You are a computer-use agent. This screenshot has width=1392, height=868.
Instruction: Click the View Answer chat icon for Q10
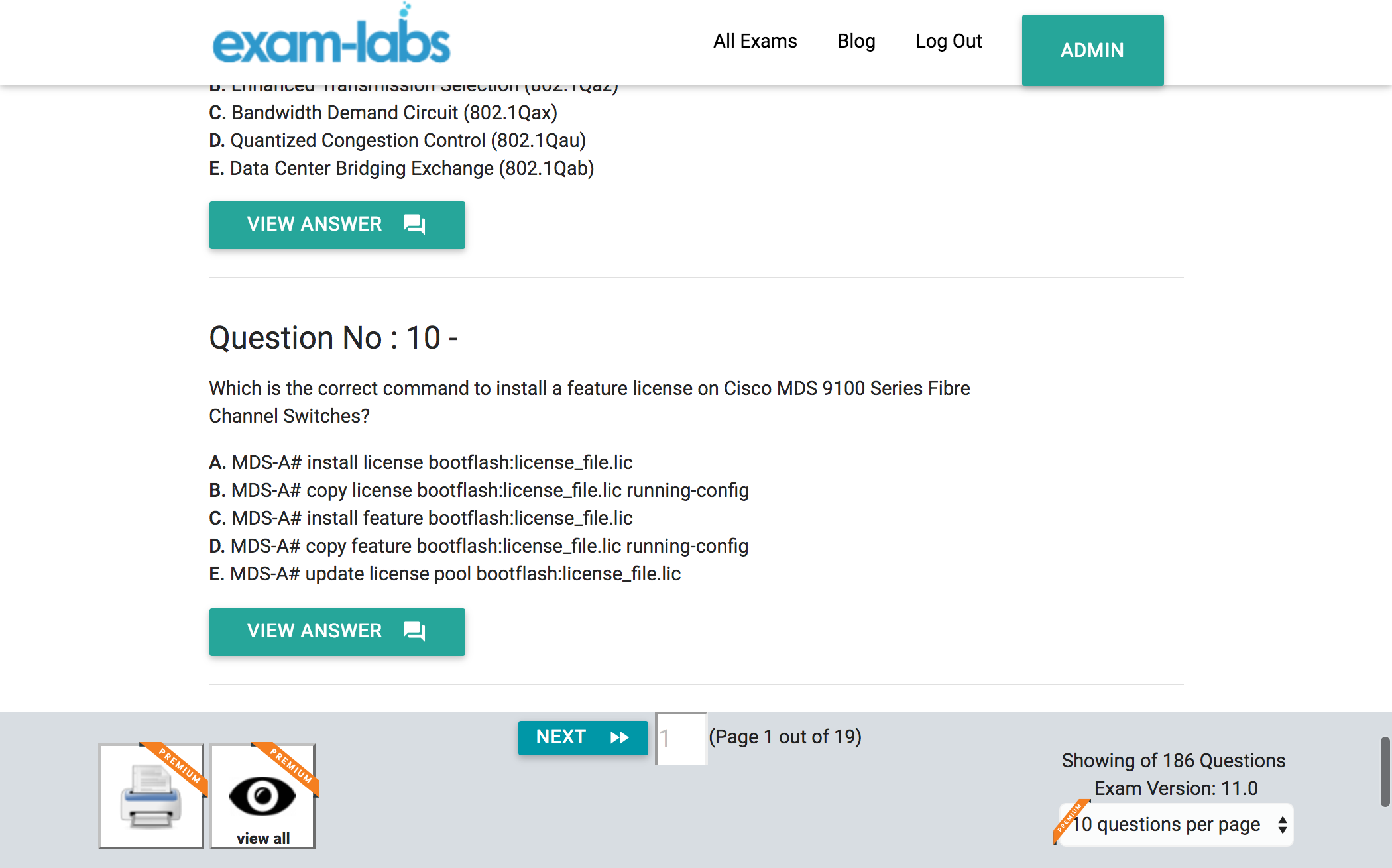pos(416,630)
